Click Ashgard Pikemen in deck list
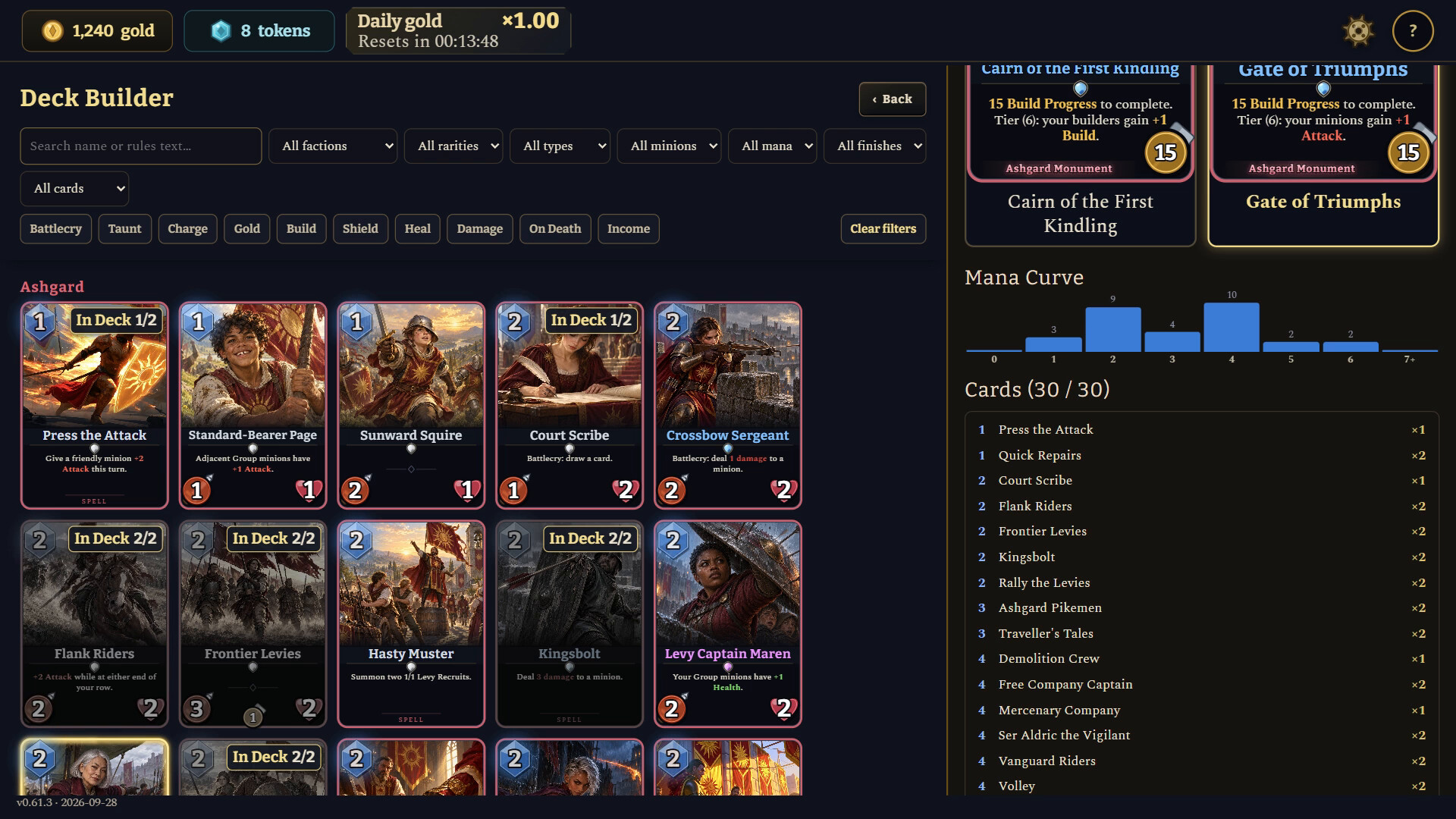The height and width of the screenshot is (819, 1456). [1202, 608]
